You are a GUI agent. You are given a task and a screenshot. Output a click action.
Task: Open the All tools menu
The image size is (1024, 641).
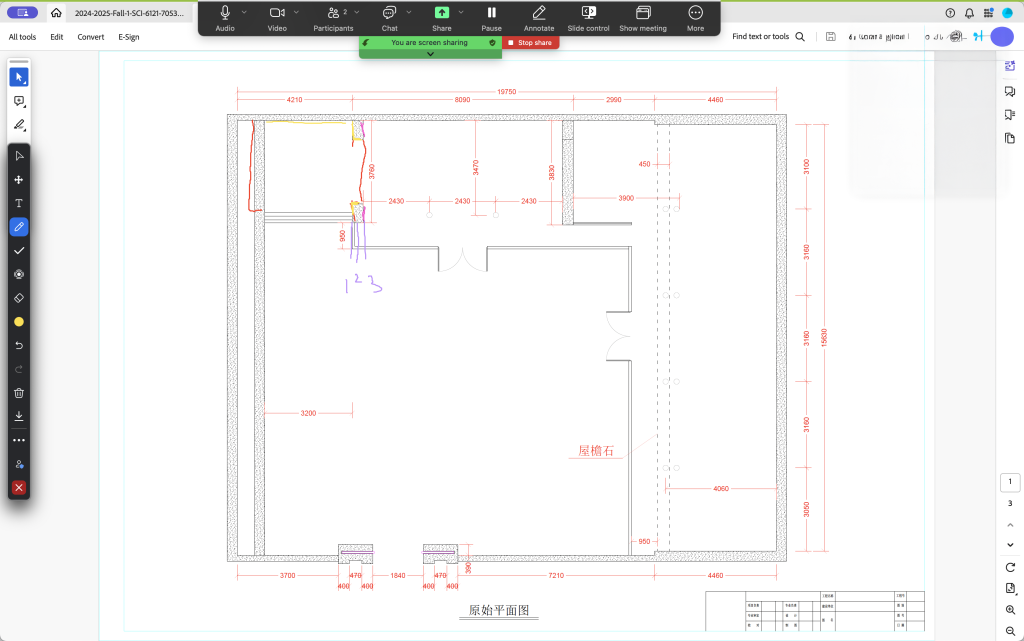(x=22, y=37)
